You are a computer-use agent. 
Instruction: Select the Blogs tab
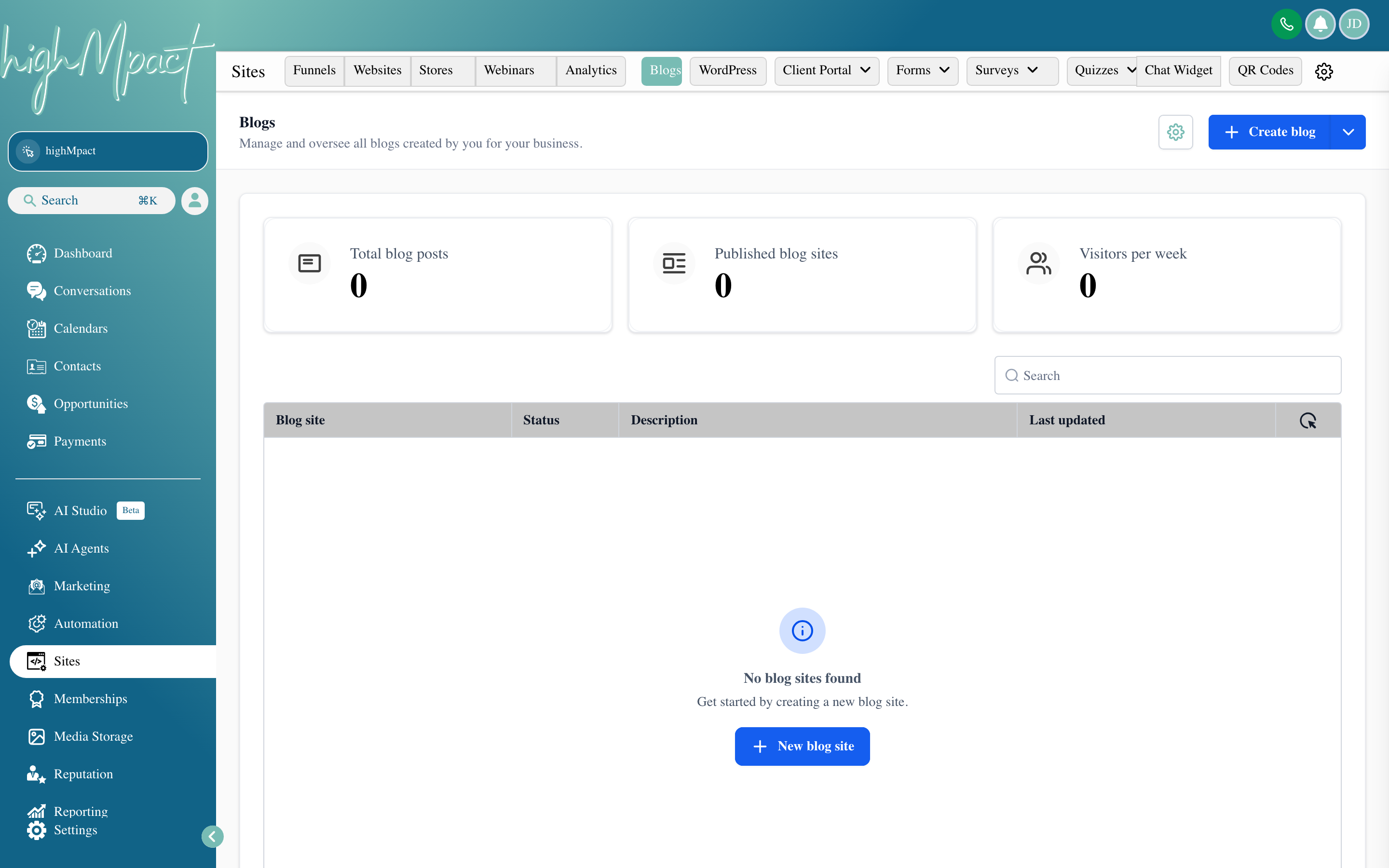pos(661,70)
